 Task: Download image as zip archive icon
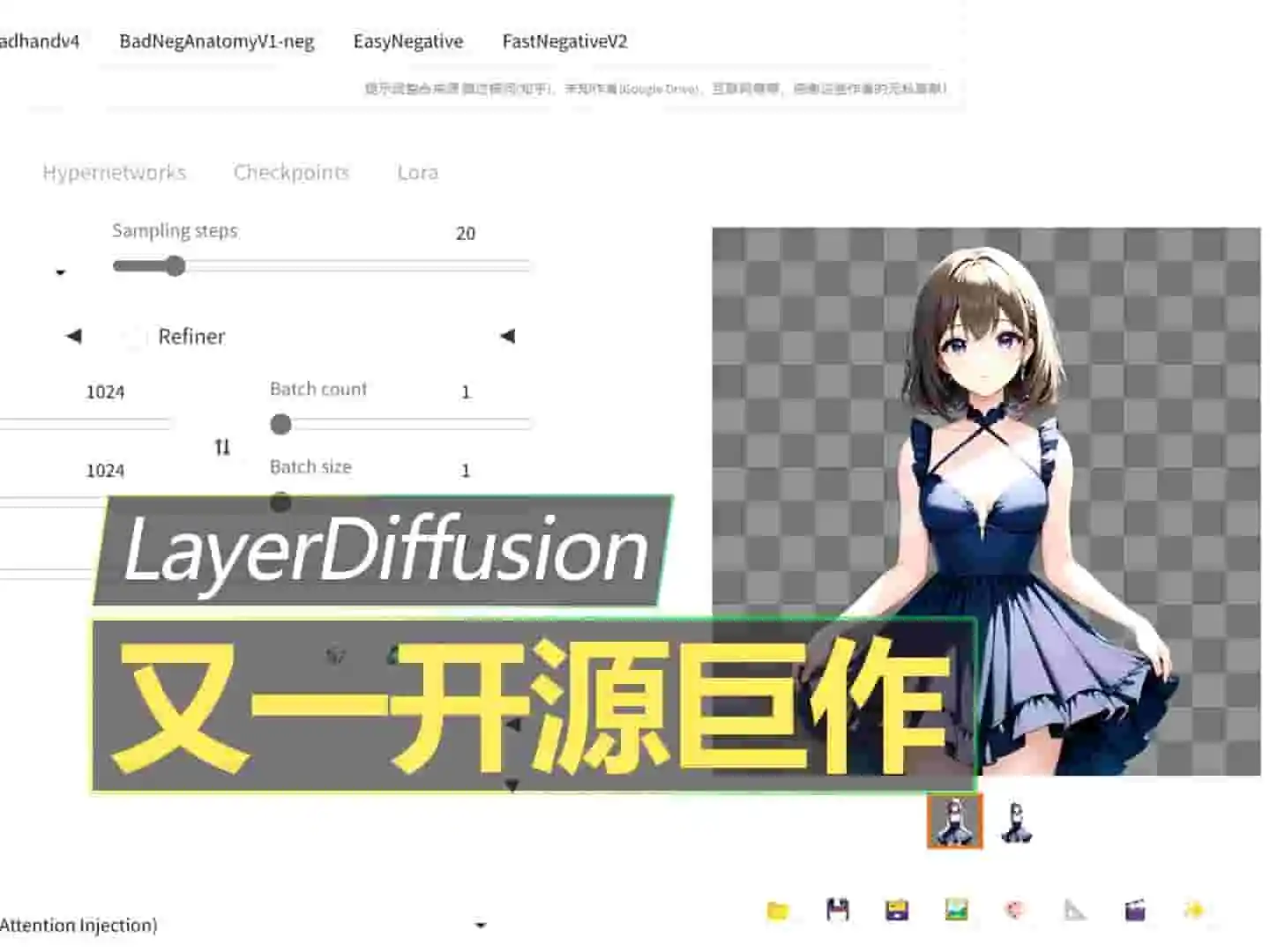(x=898, y=910)
